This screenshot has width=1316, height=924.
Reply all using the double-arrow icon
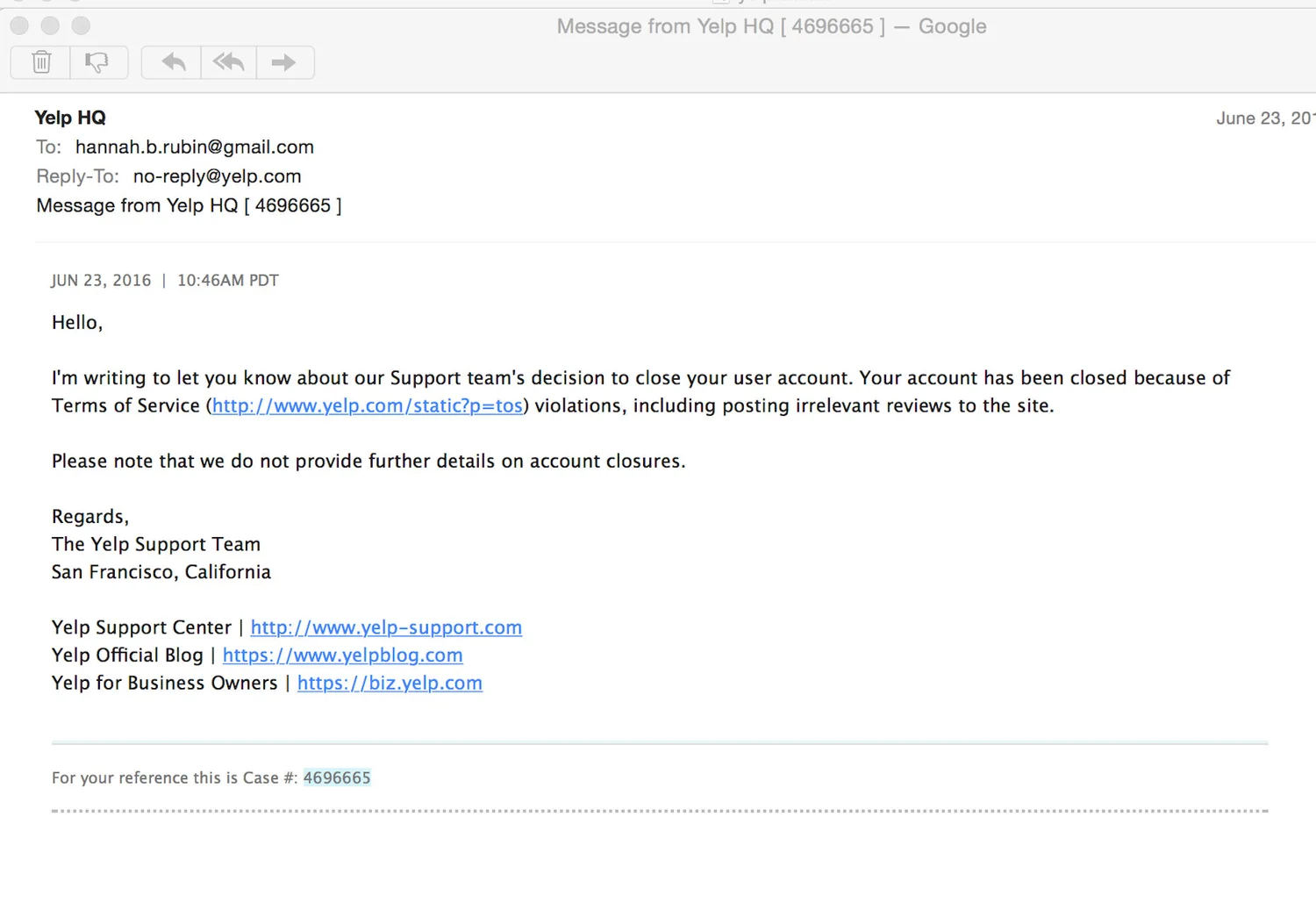click(x=228, y=62)
